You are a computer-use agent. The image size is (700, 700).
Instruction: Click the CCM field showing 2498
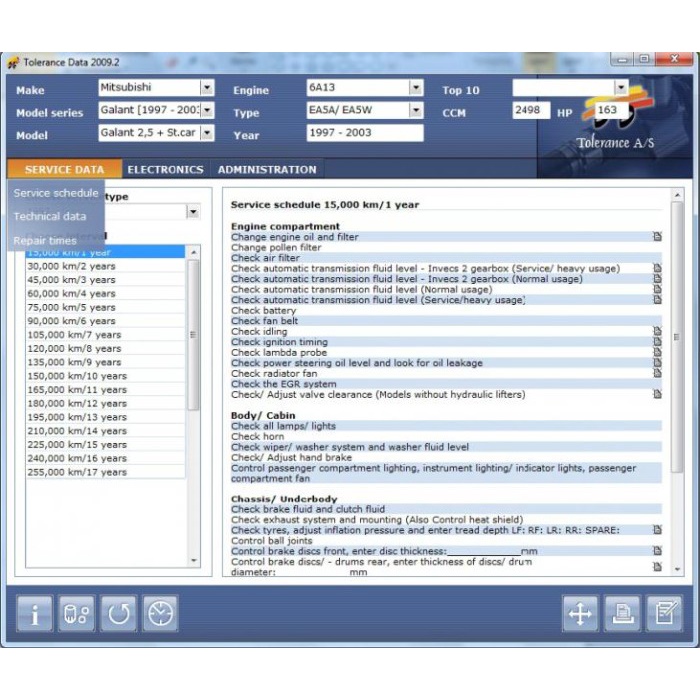pyautogui.click(x=531, y=110)
